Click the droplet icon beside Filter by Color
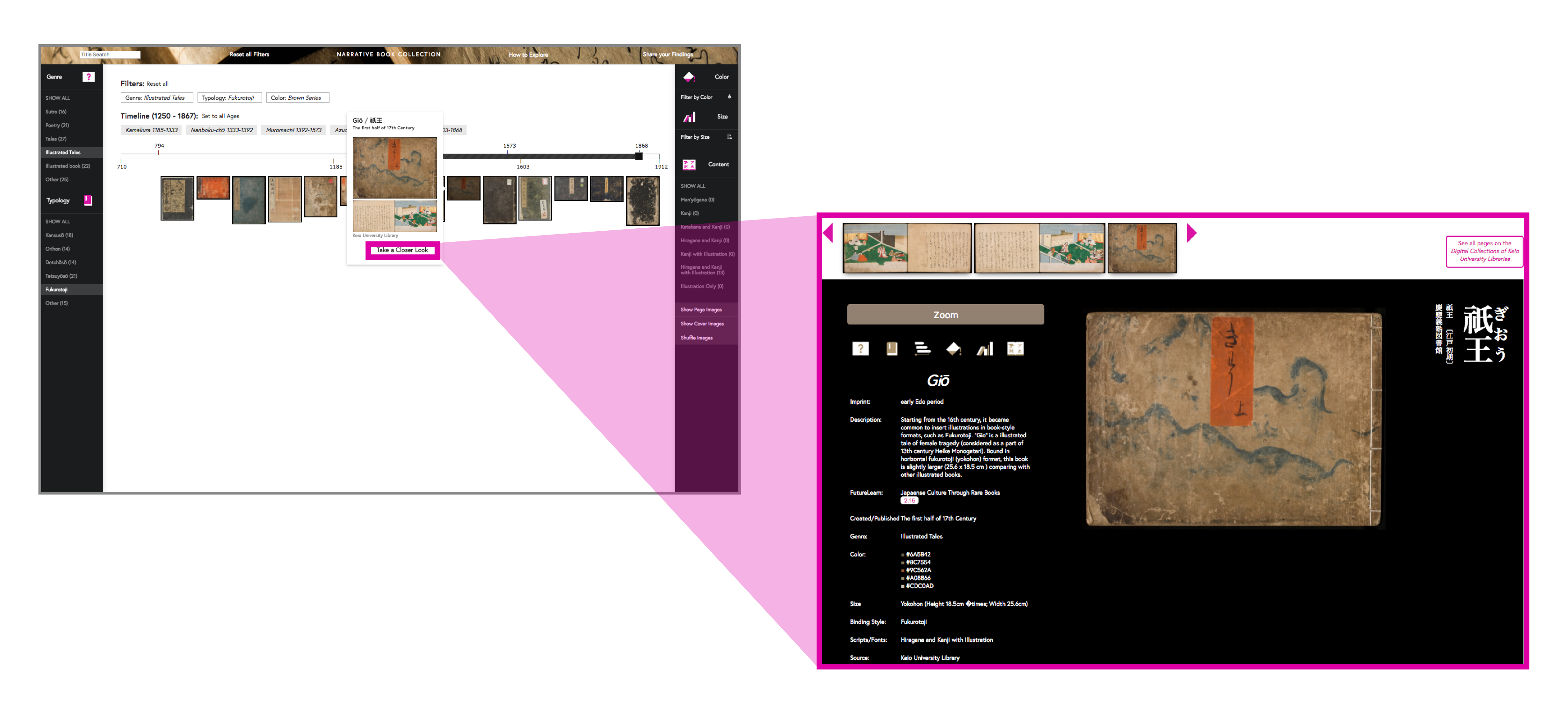 pyautogui.click(x=729, y=97)
